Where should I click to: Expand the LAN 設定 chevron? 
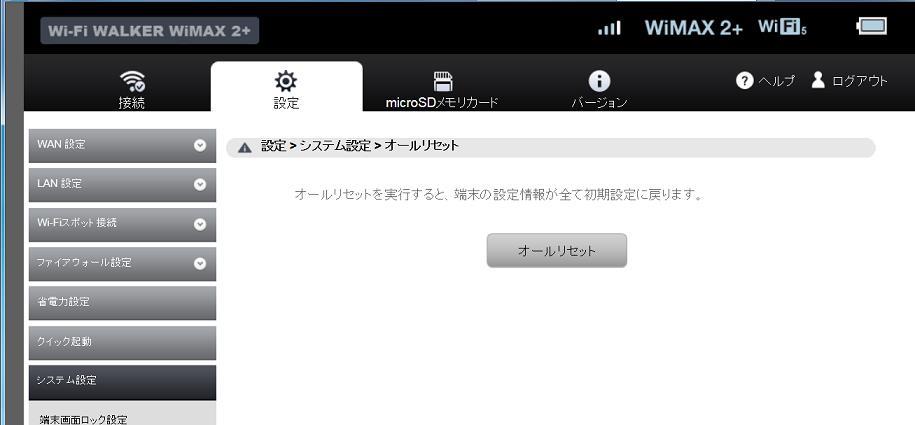tap(200, 184)
